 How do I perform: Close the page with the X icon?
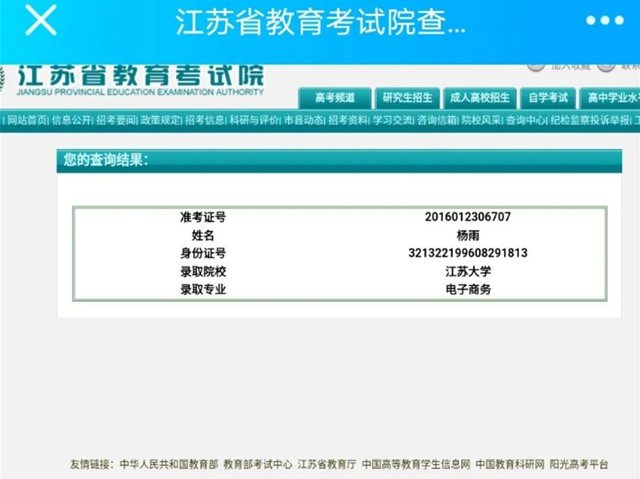40,21
